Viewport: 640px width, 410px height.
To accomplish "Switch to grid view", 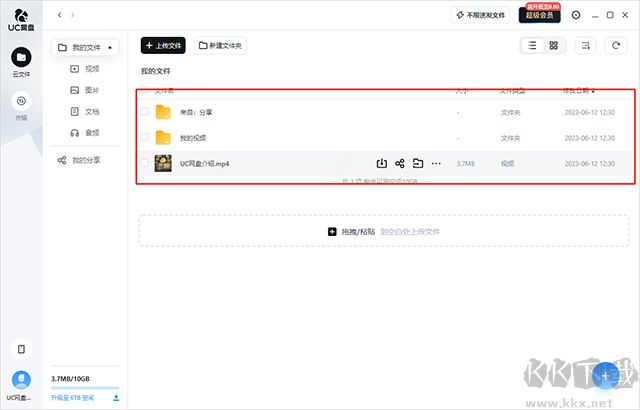I will 553,45.
